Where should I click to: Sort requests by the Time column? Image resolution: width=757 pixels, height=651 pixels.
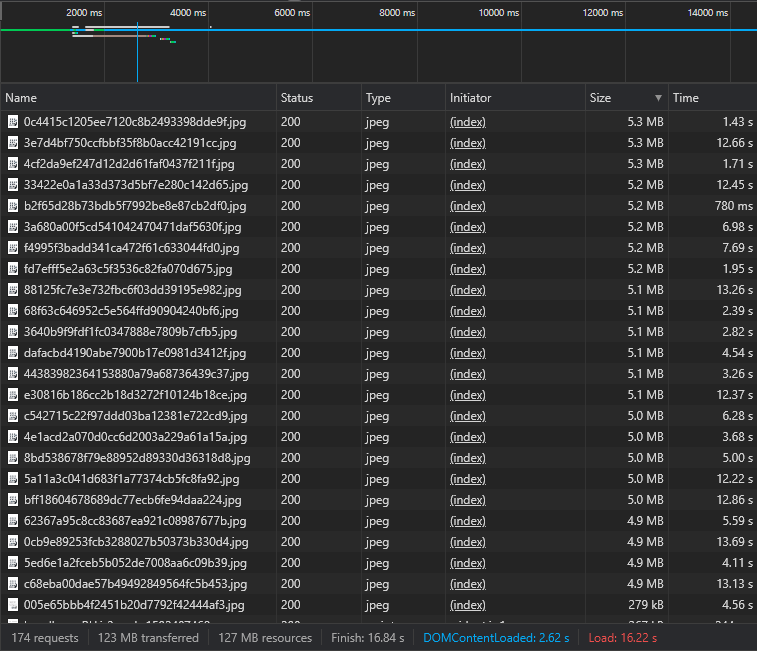686,98
